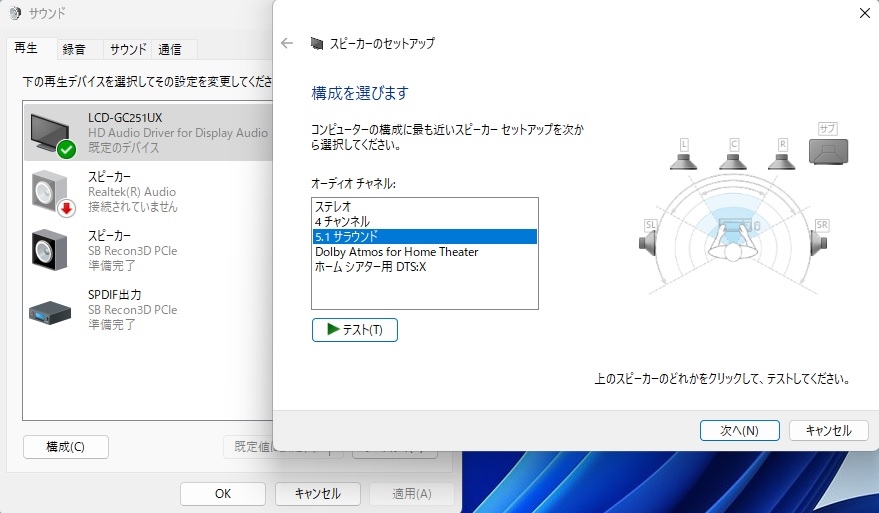879x513 pixels.
Task: Click the Realtek(R) Audio speaker icon
Action: pyautogui.click(x=51, y=192)
